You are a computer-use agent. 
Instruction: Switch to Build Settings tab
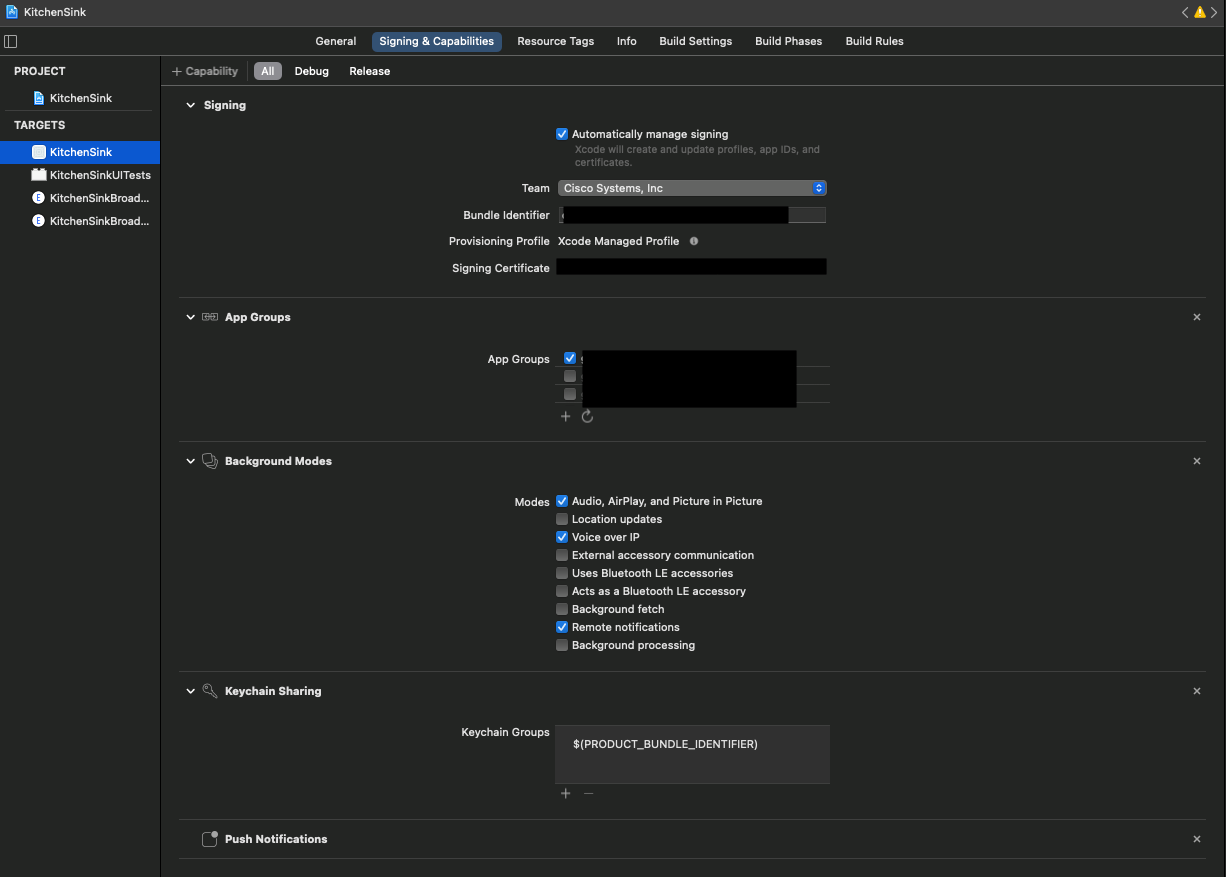[696, 41]
